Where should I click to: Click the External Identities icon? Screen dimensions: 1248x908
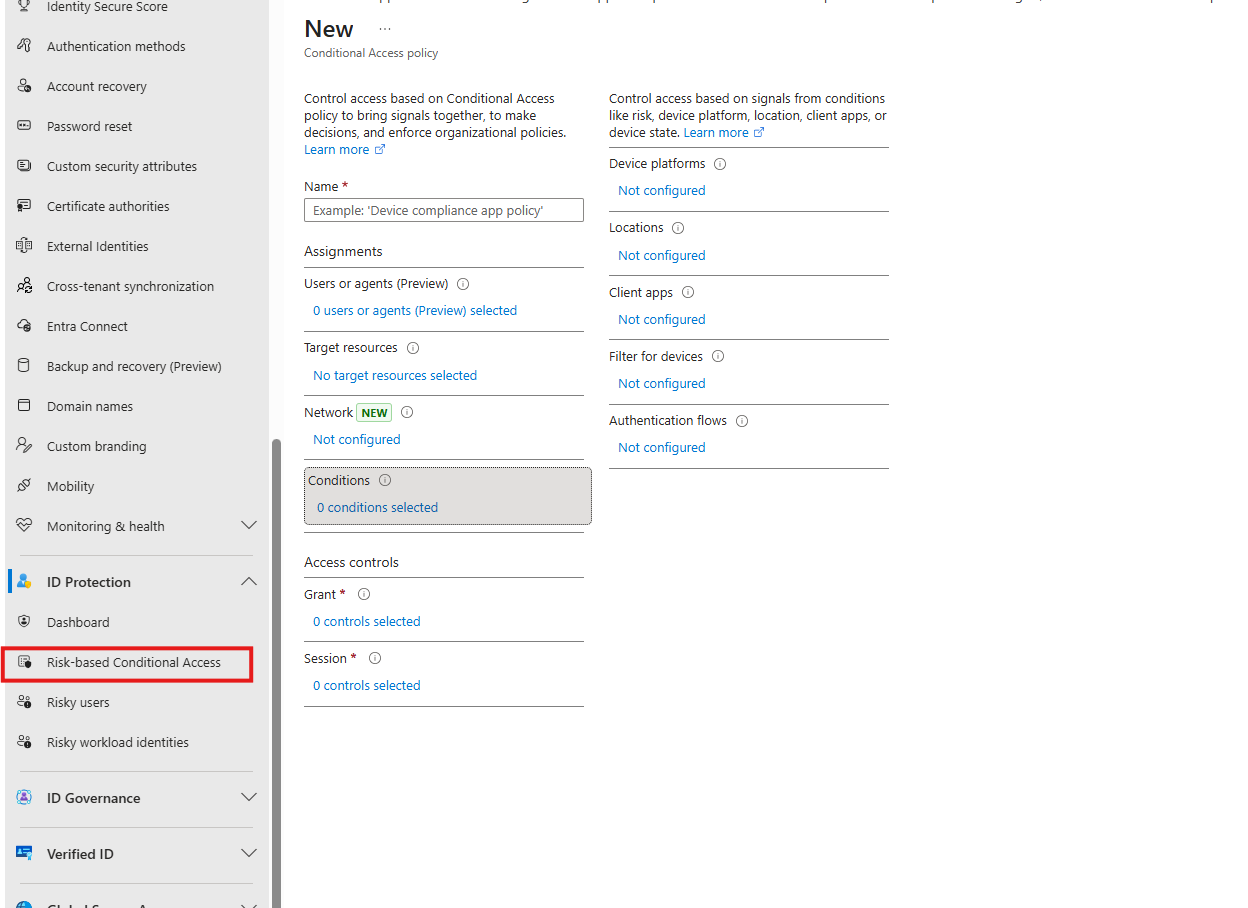coord(25,246)
